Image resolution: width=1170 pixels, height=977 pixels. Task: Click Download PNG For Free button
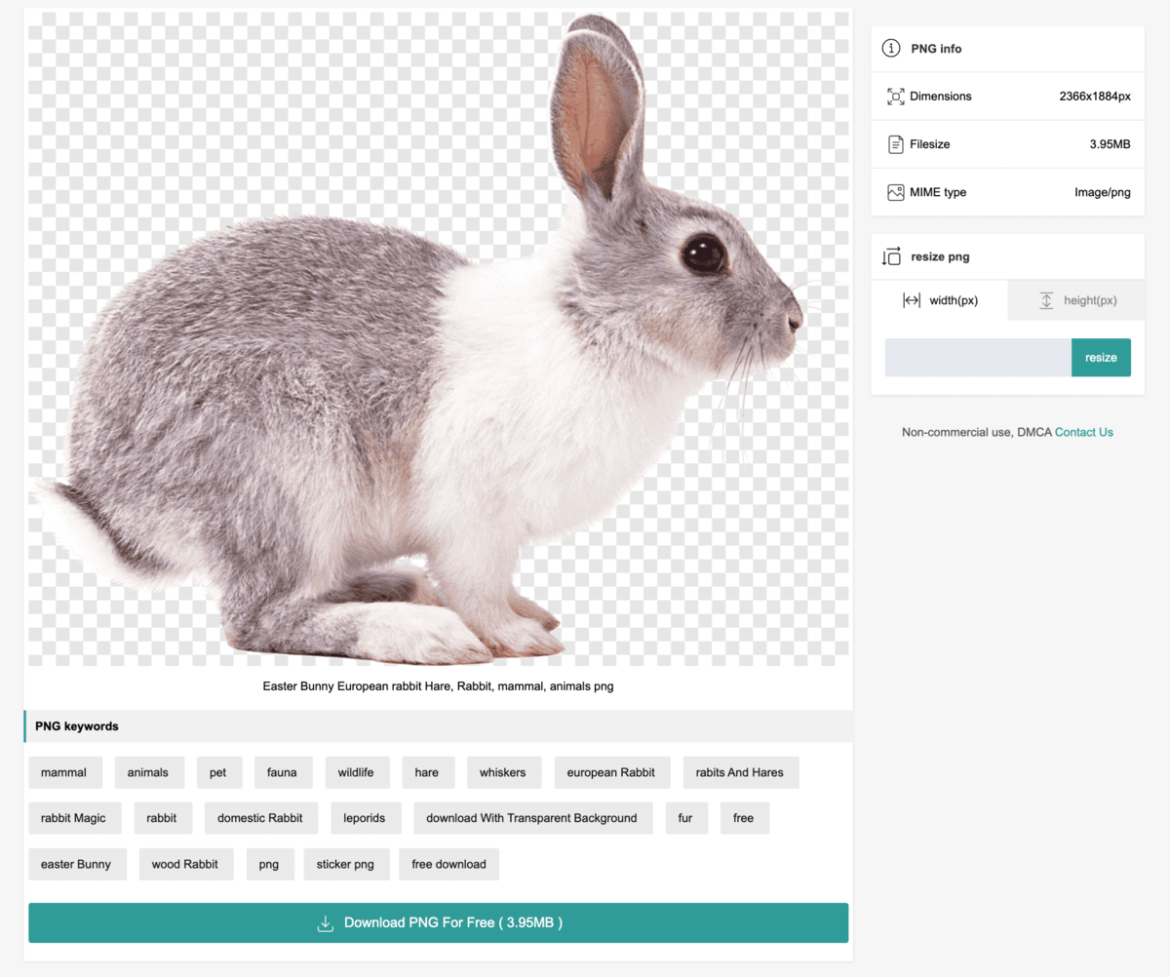tap(438, 923)
